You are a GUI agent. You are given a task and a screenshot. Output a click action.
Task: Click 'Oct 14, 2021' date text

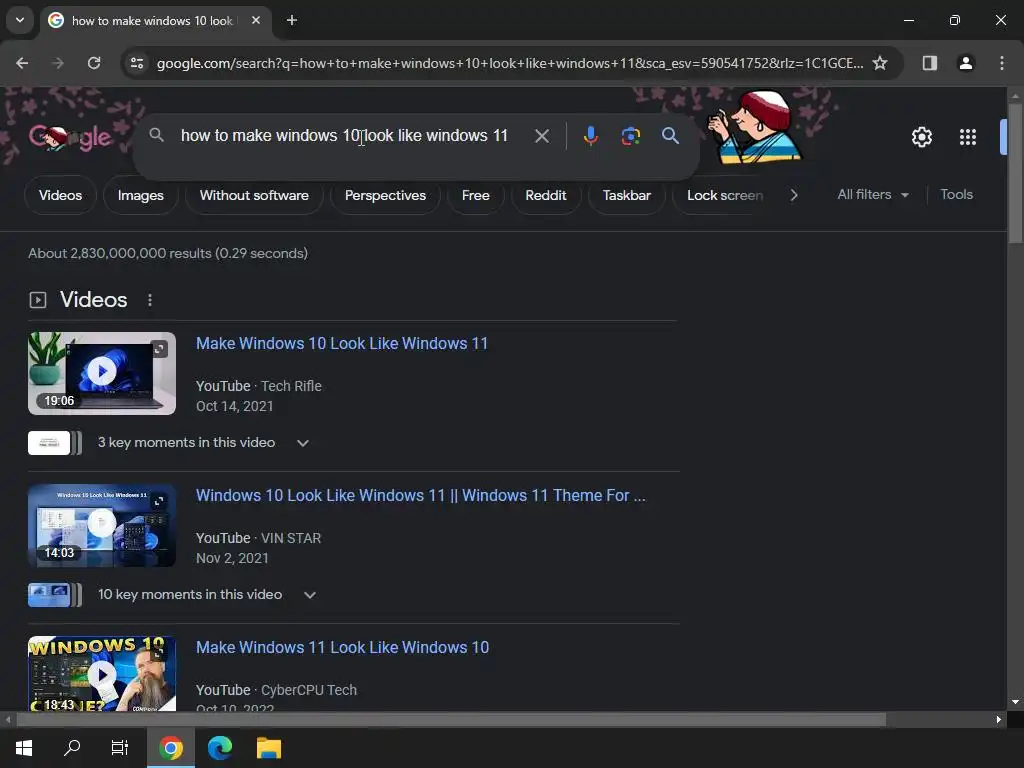tap(234, 406)
